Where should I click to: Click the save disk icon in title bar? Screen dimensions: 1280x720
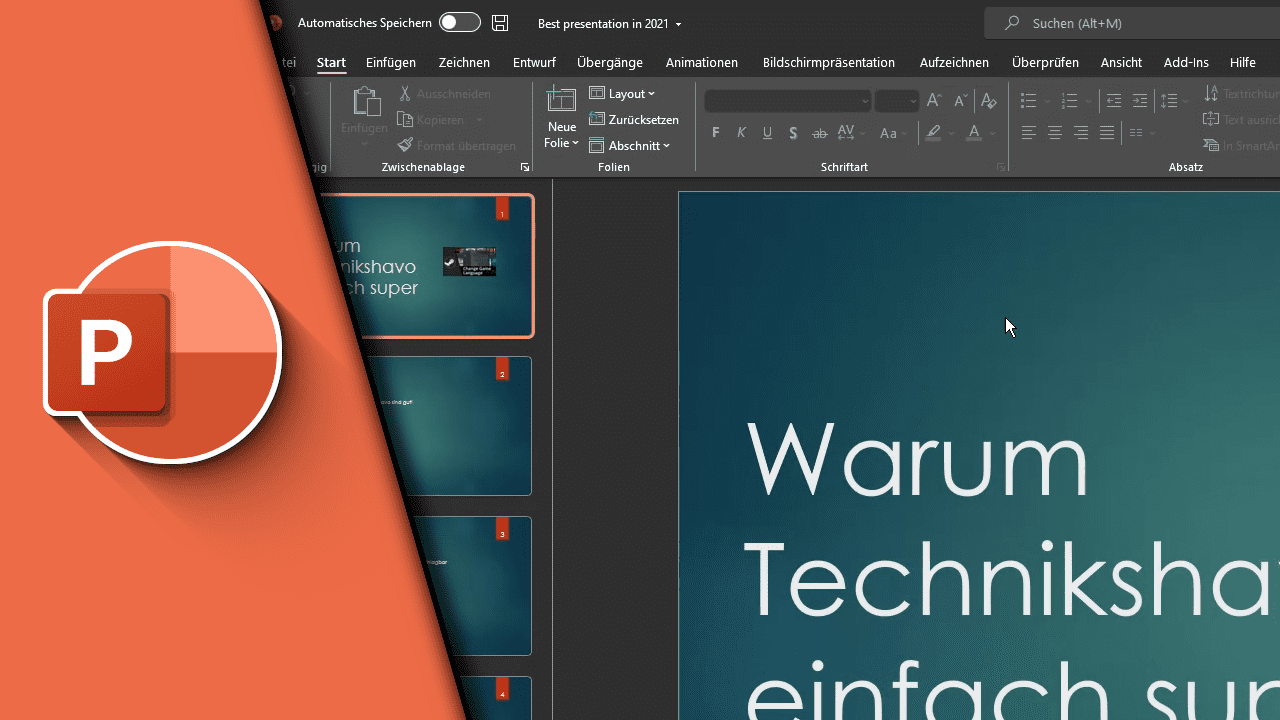(x=500, y=23)
